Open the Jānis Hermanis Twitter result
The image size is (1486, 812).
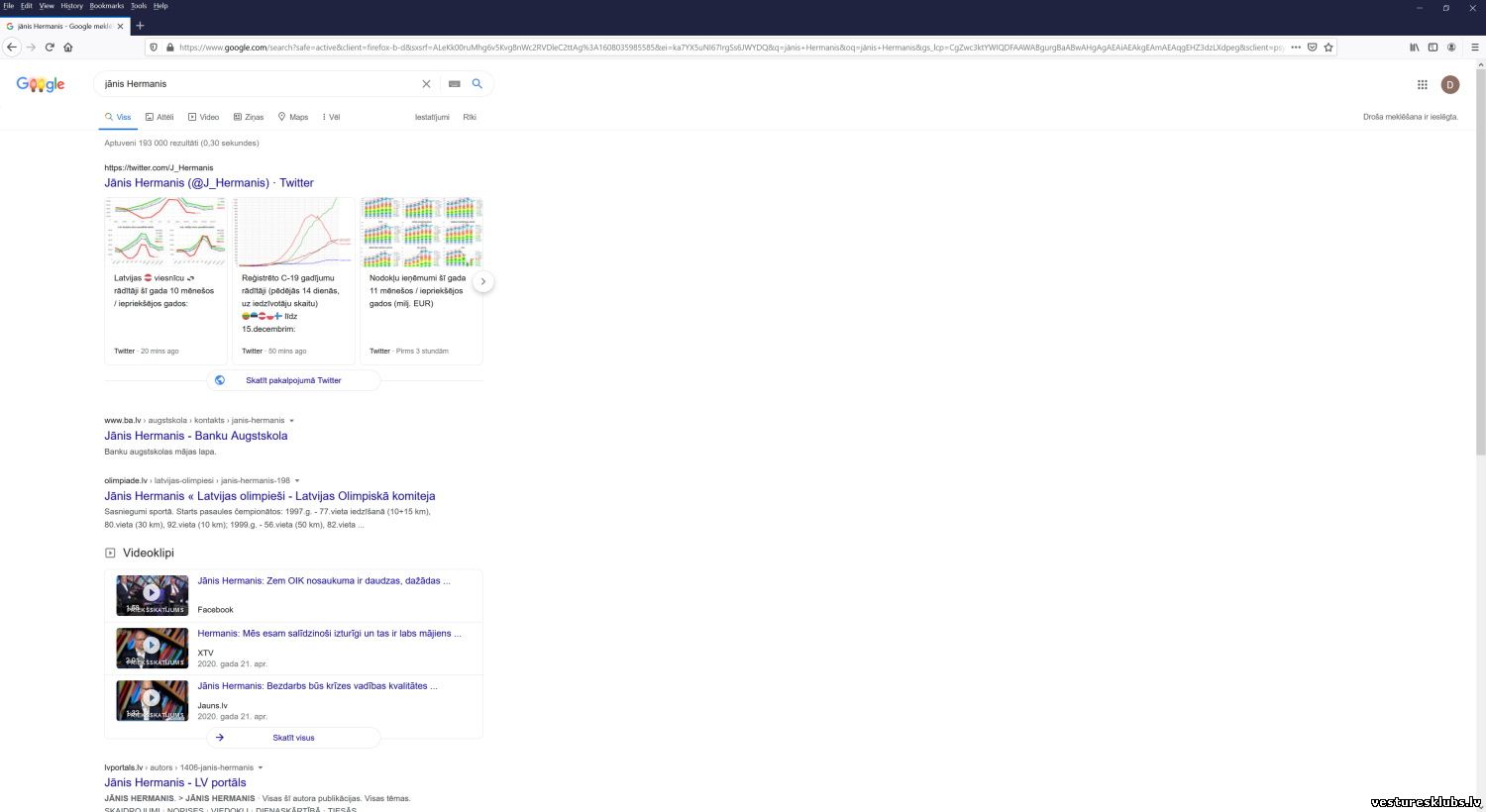point(209,183)
